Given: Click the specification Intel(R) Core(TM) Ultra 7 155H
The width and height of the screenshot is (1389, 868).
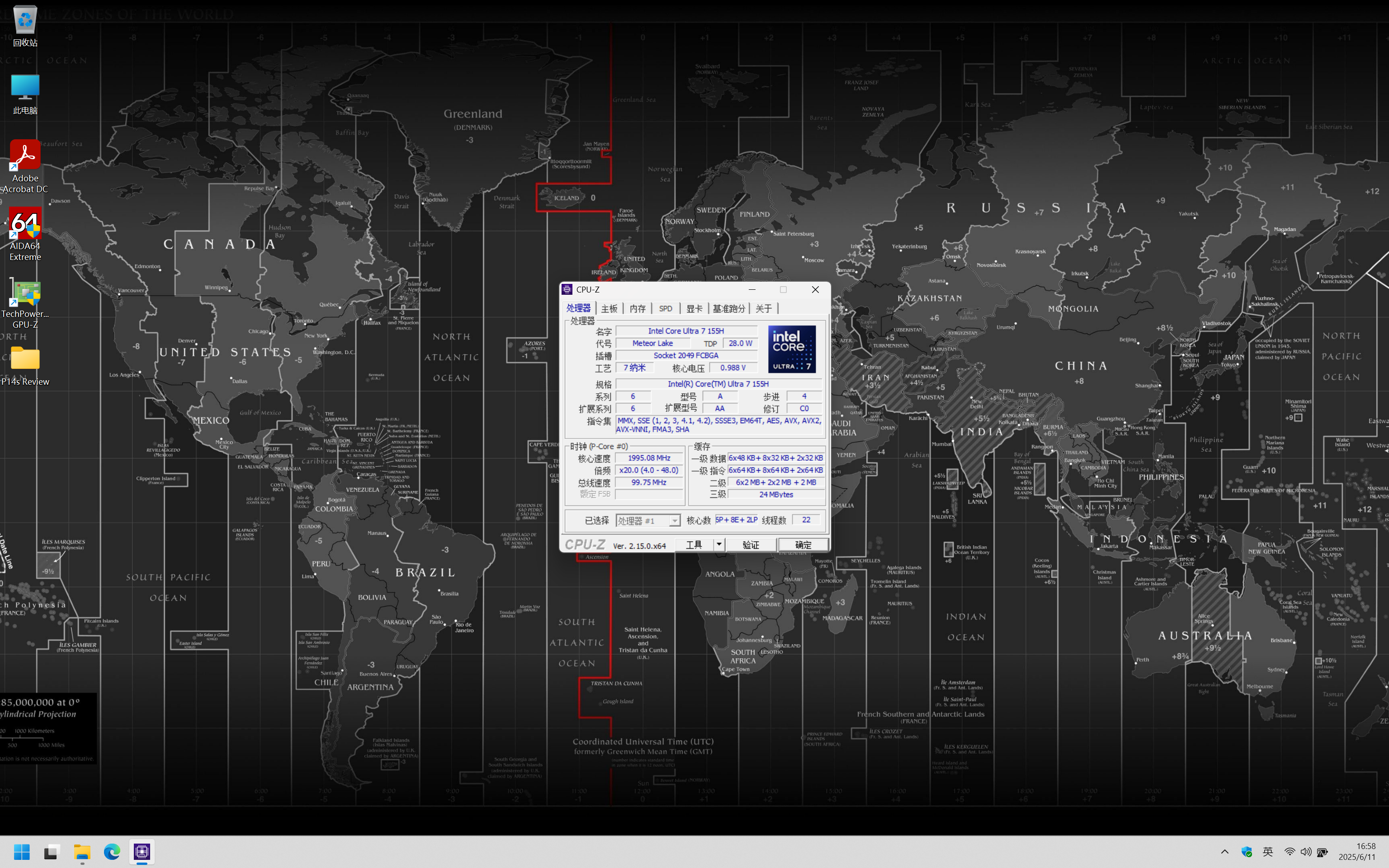Looking at the screenshot, I should [x=718, y=384].
